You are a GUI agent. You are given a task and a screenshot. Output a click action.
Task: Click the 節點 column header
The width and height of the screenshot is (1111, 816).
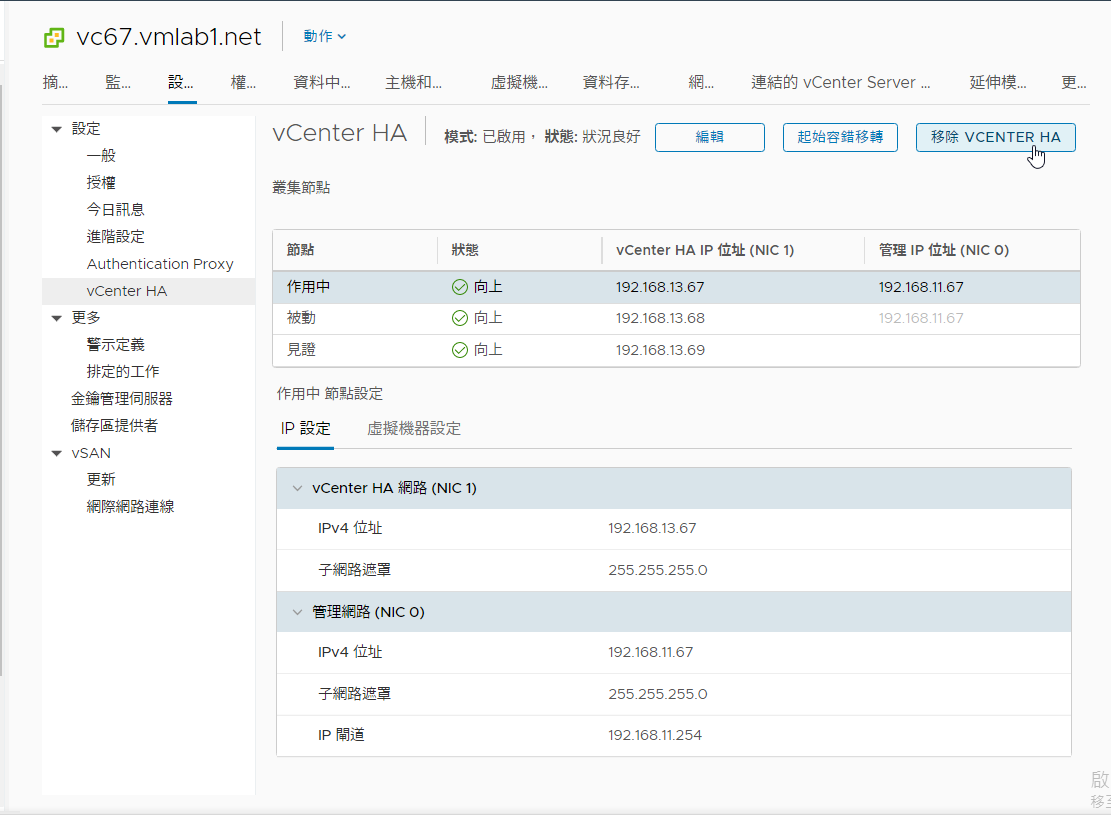[x=300, y=250]
